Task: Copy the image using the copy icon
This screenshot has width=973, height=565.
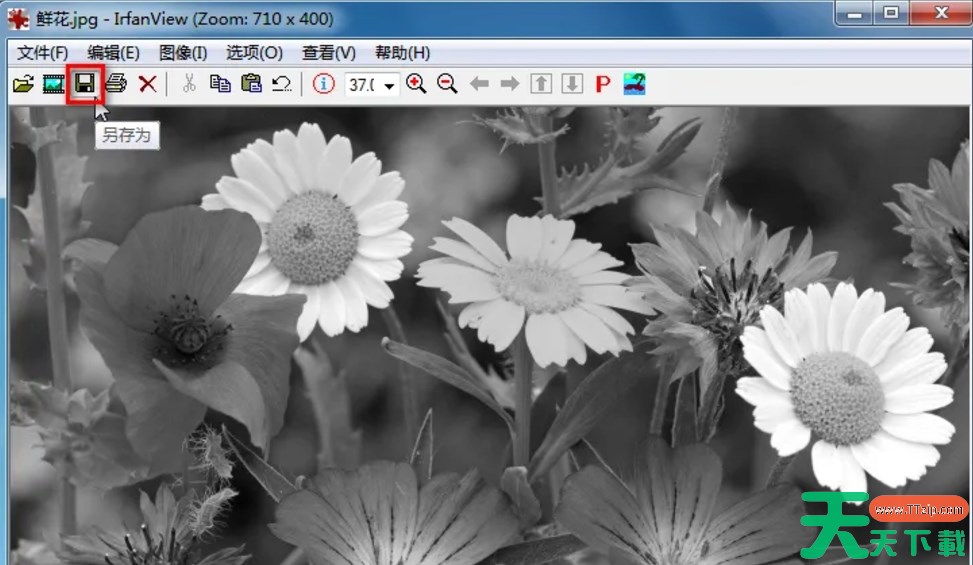Action: (x=220, y=84)
